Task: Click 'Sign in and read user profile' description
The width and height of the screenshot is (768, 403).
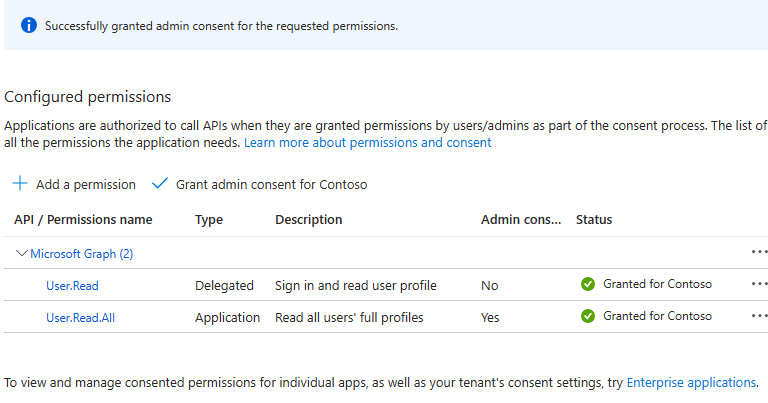Action: (356, 285)
